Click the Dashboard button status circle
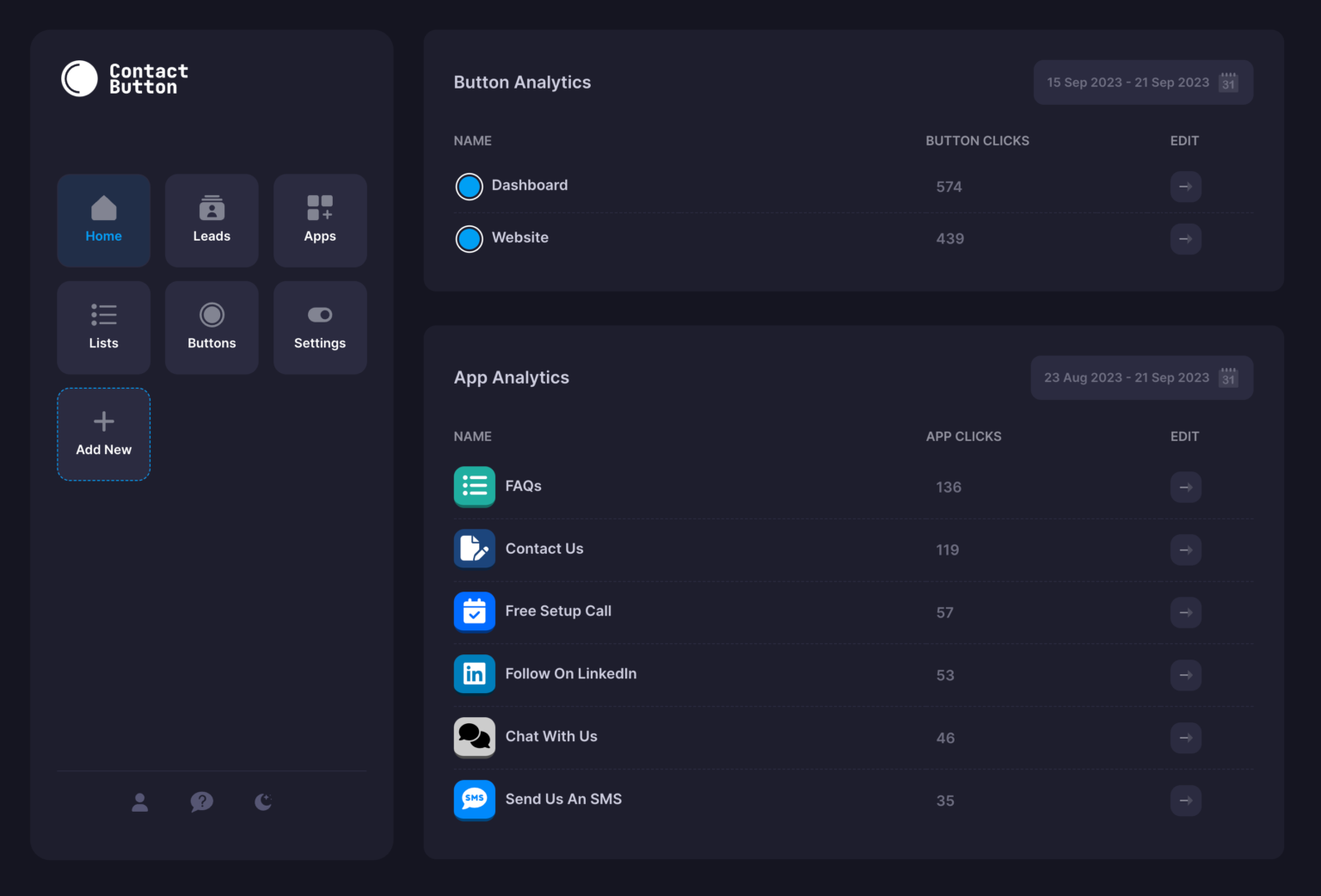The height and width of the screenshot is (896, 1321). [x=469, y=186]
